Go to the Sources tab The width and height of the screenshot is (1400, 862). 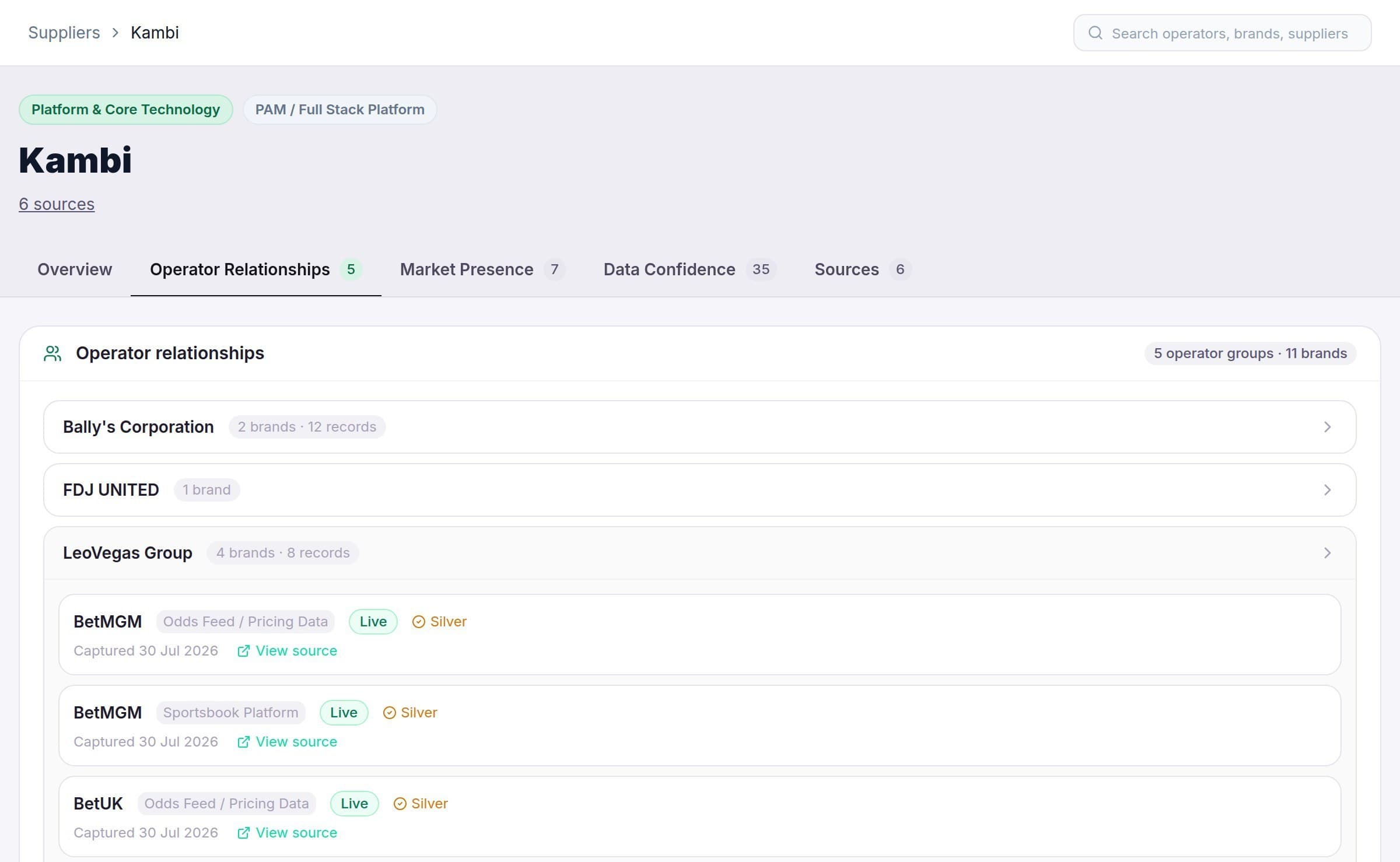pyautogui.click(x=862, y=269)
